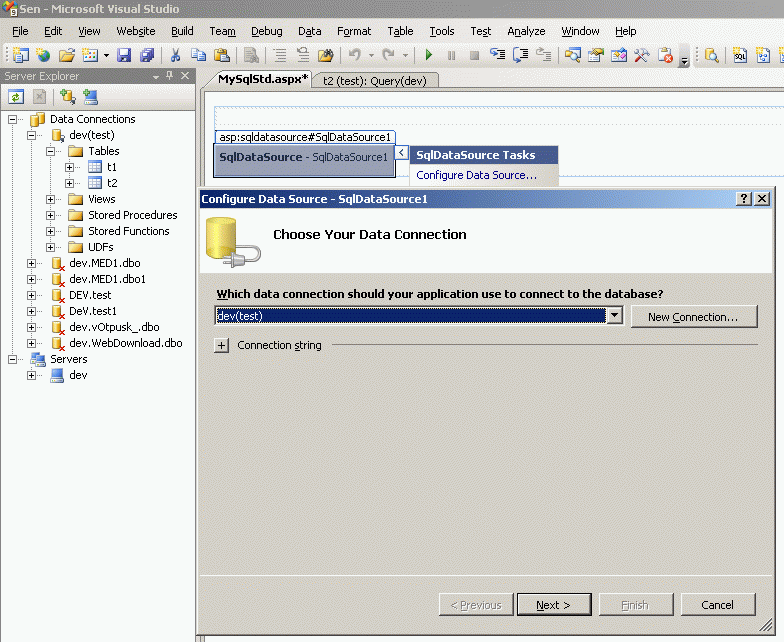This screenshot has width=784, height=642.
Task: Click the Copy icon in toolbar
Action: point(198,55)
